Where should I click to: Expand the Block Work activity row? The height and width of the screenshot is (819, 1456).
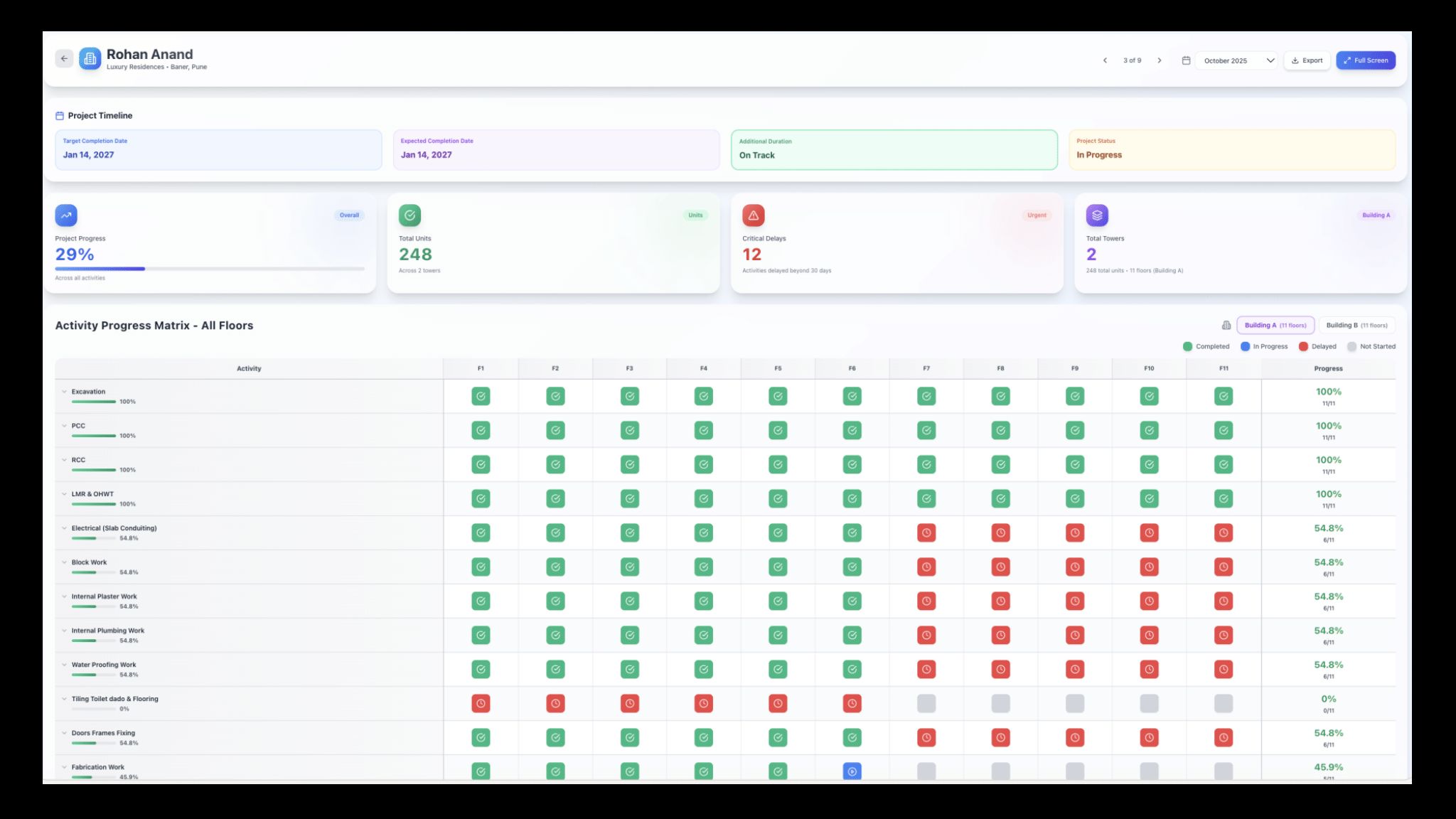[x=64, y=562]
